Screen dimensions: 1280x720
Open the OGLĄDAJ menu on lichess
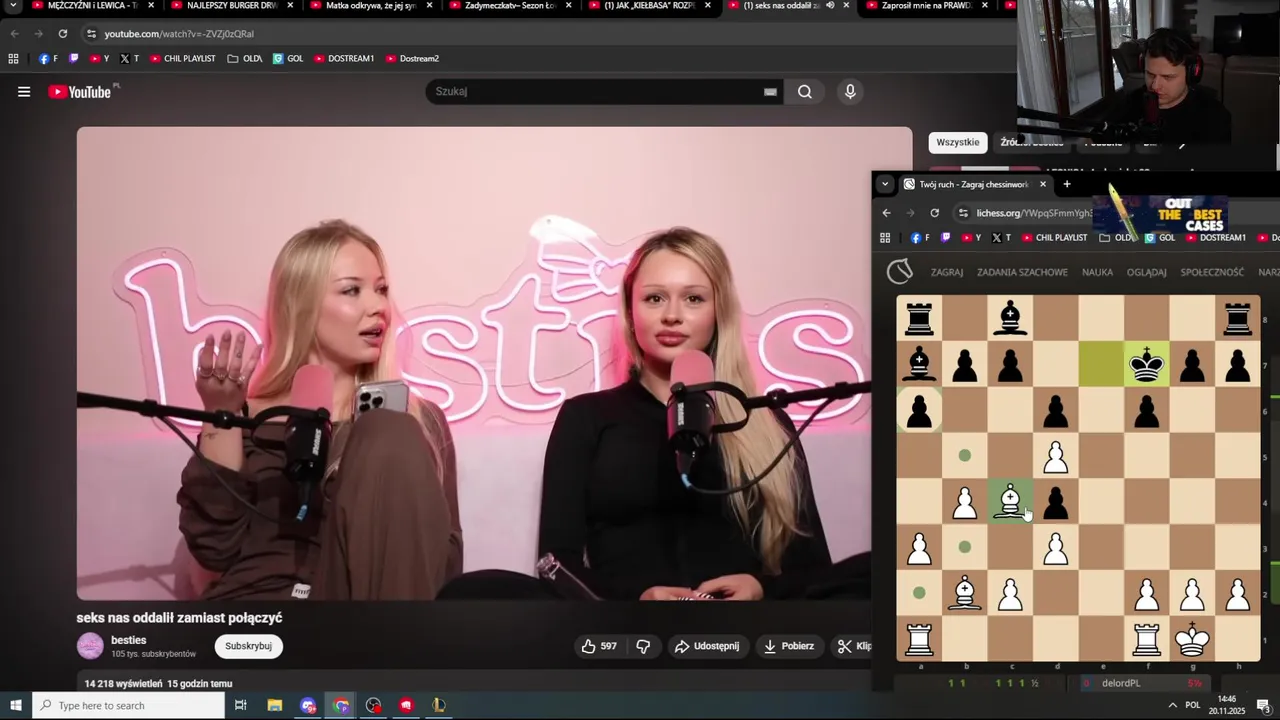tap(1146, 272)
